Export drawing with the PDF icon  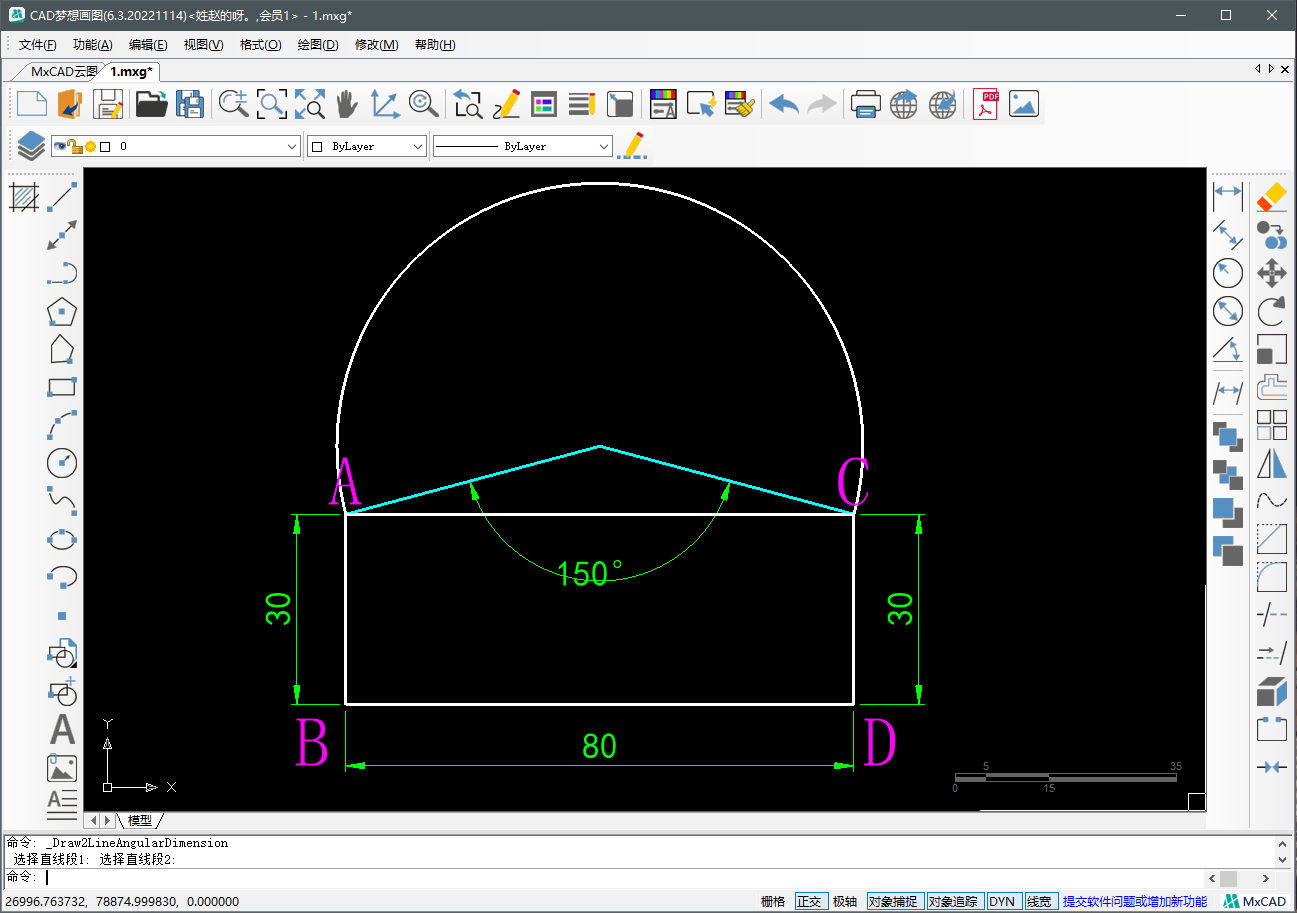(x=988, y=104)
